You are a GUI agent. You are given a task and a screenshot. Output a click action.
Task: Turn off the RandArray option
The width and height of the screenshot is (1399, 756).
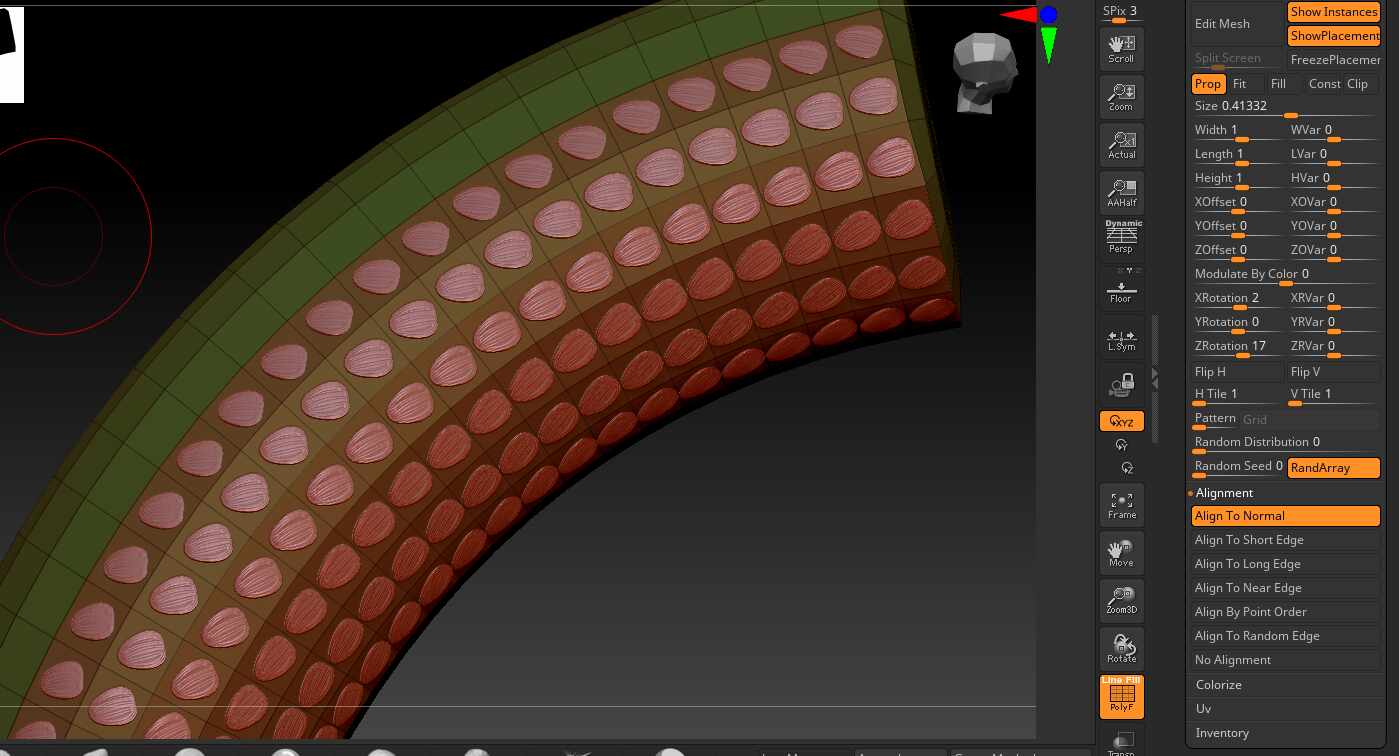point(1333,467)
